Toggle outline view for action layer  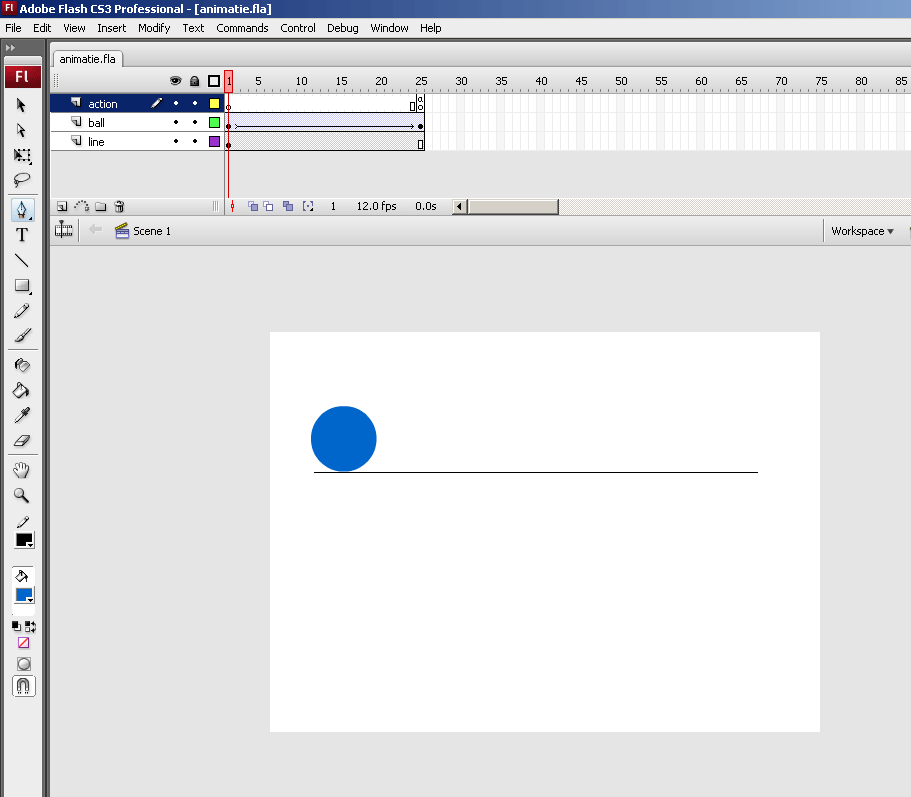[214, 104]
